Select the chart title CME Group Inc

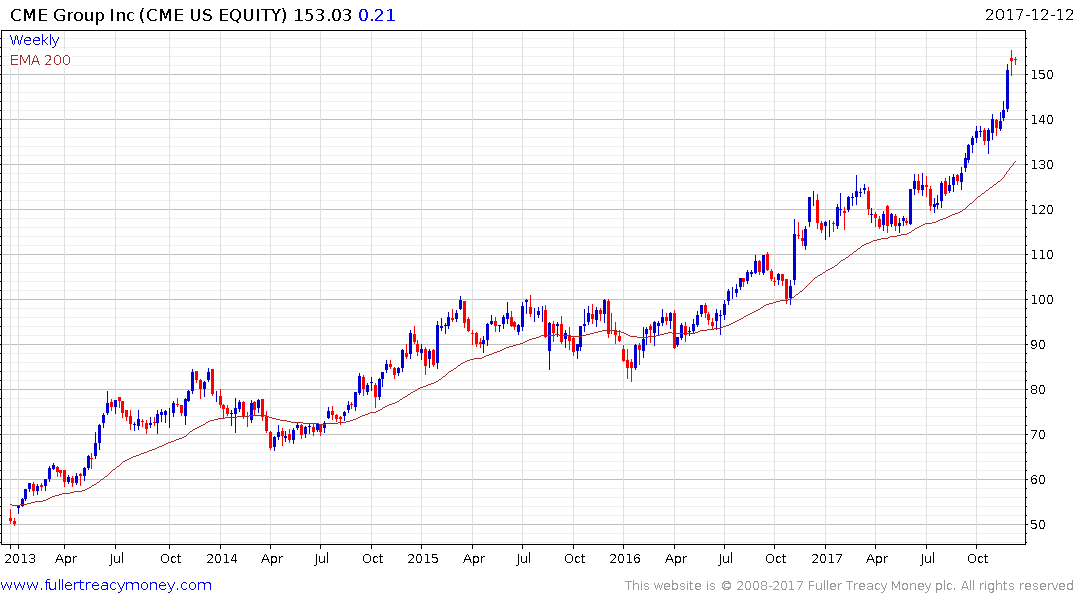click(x=72, y=15)
